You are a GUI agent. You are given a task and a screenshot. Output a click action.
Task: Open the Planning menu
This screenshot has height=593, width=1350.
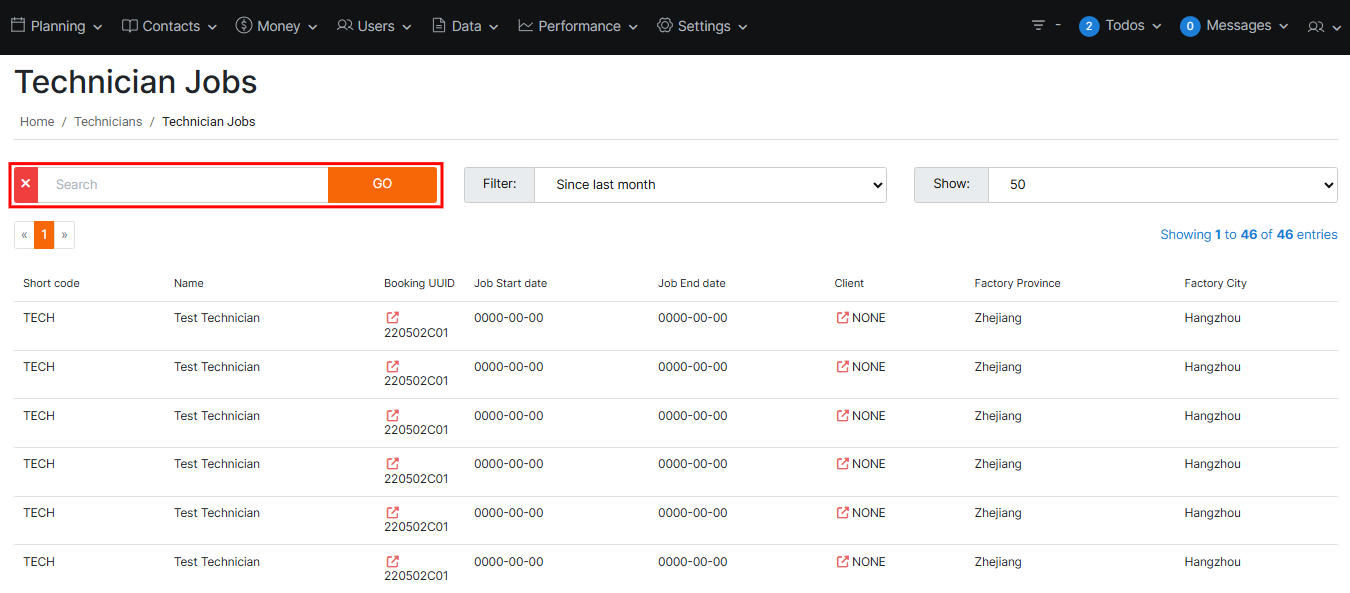click(57, 26)
